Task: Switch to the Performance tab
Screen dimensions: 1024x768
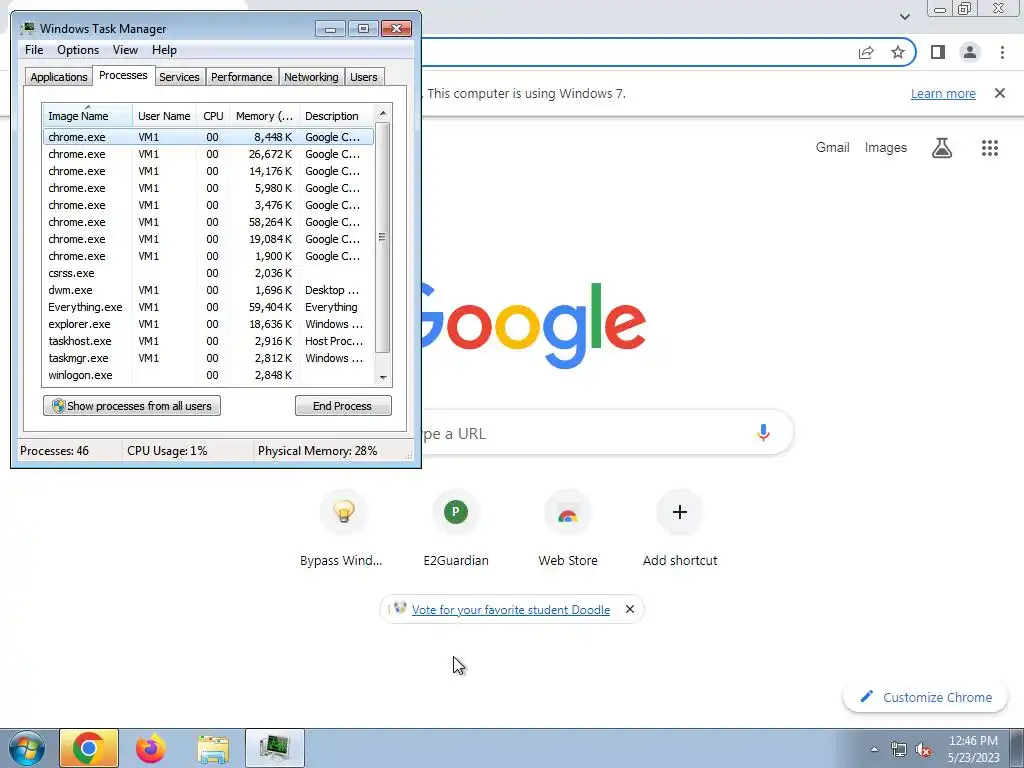Action: tap(241, 77)
